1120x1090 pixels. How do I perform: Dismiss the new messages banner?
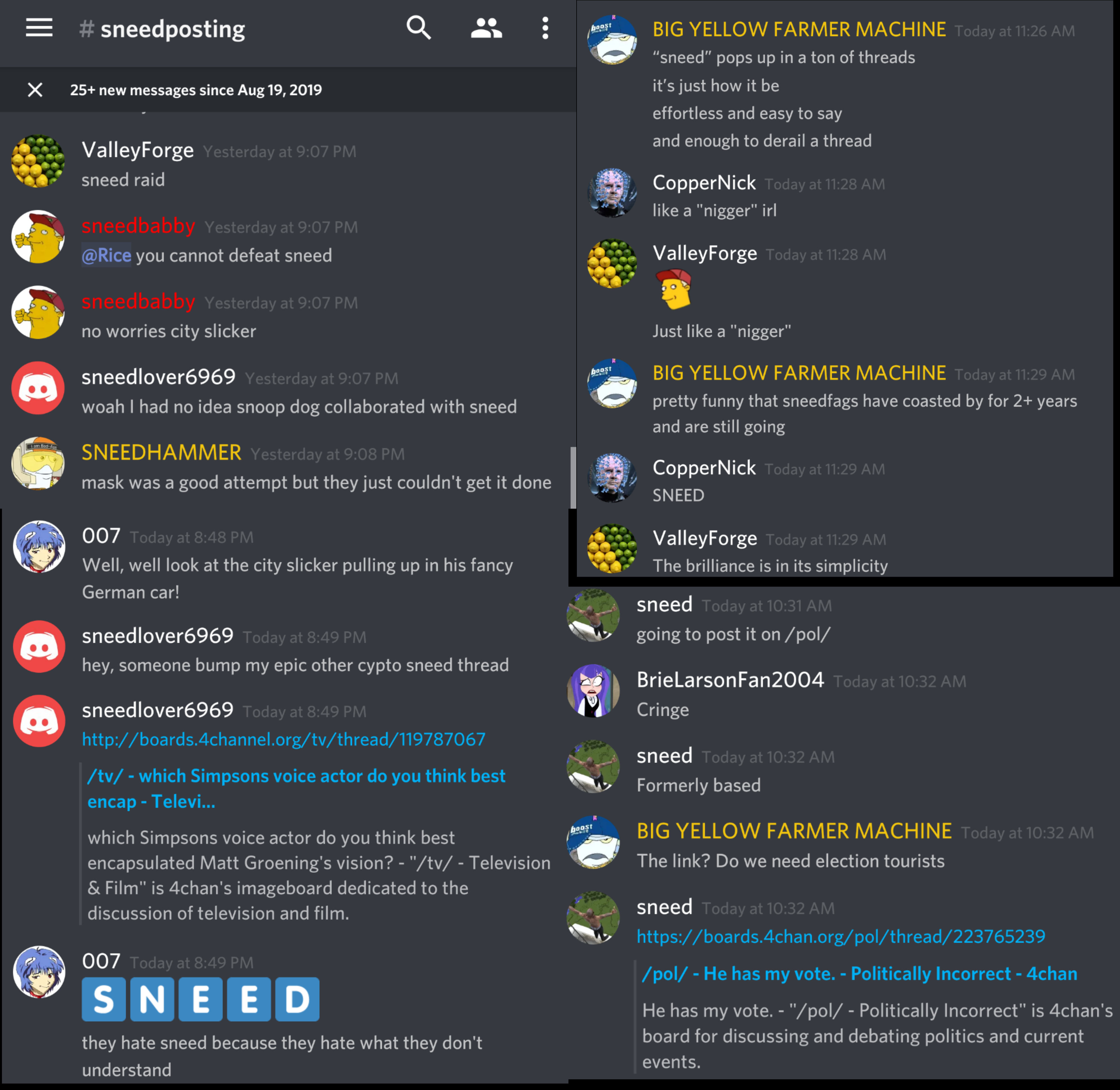pos(35,89)
